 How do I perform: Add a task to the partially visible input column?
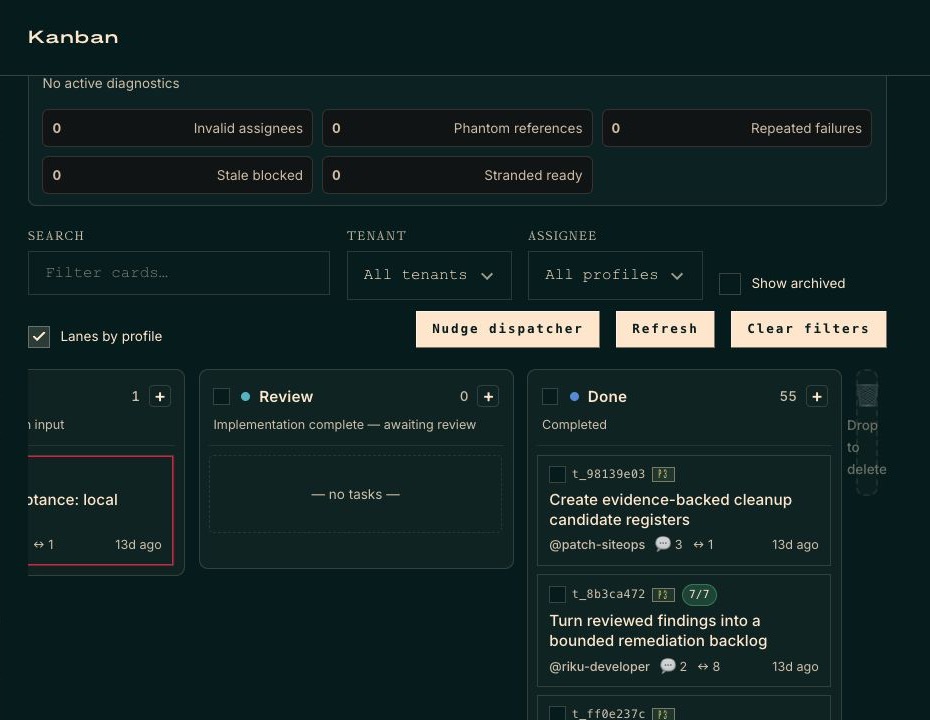(160, 396)
